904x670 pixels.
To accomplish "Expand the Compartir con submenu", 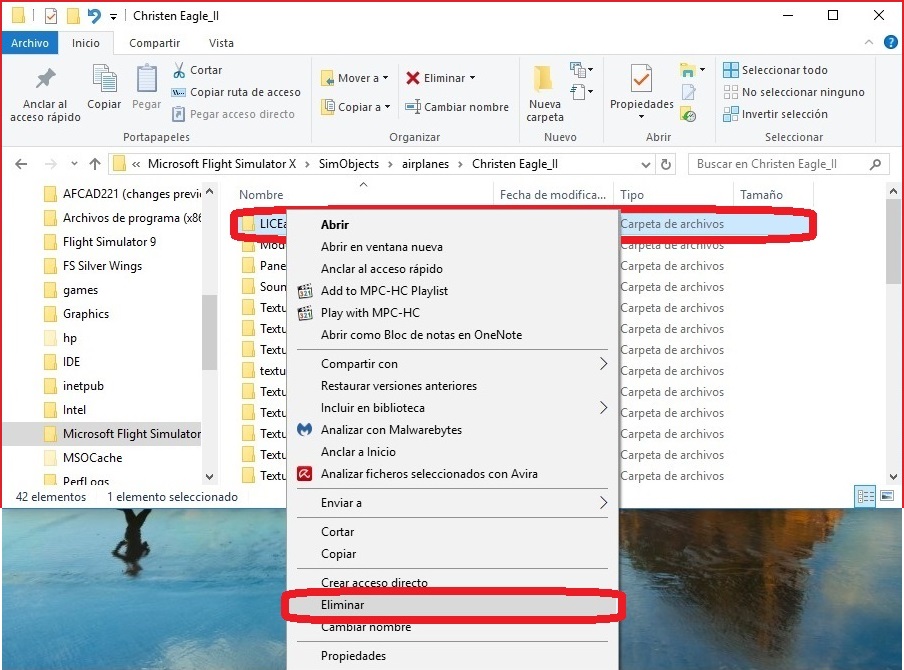I will (x=453, y=364).
